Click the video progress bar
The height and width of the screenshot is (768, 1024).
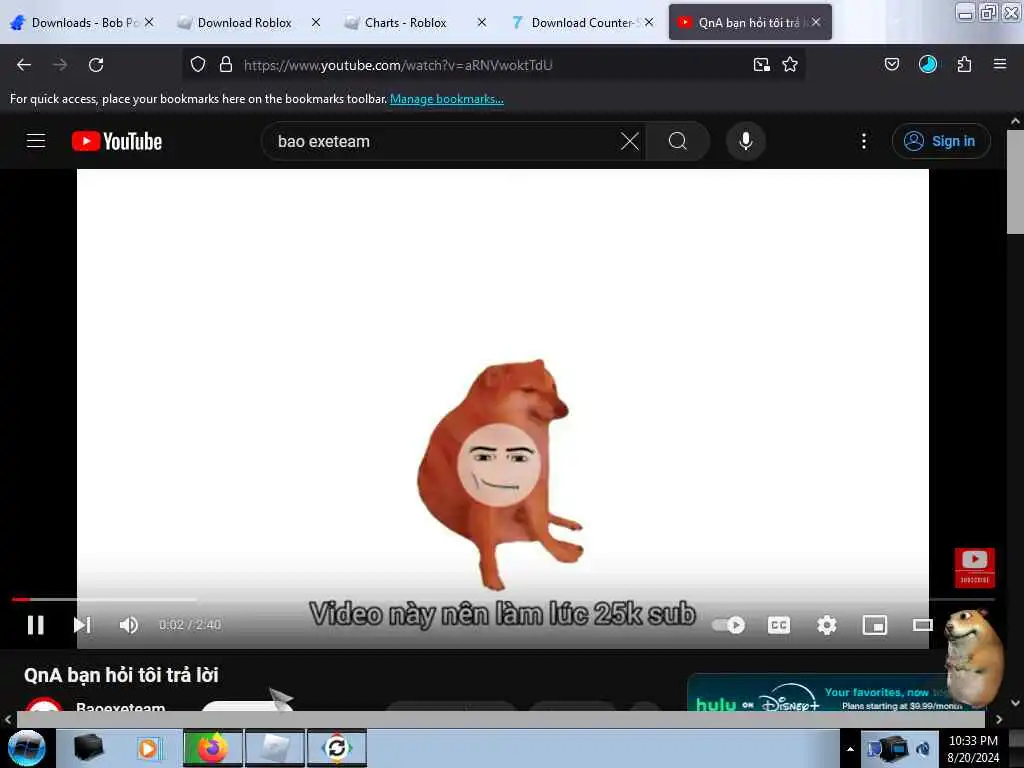point(503,599)
